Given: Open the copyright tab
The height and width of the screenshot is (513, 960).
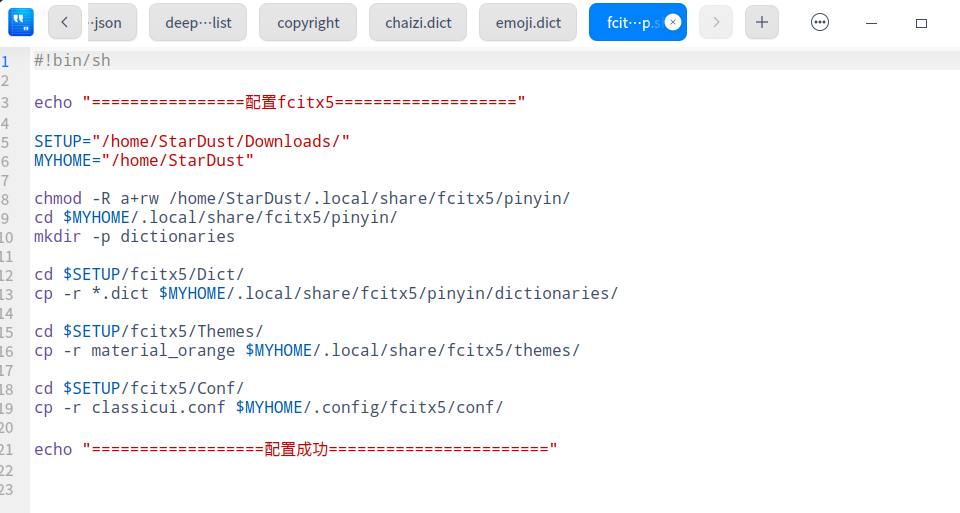Looking at the screenshot, I should point(308,23).
